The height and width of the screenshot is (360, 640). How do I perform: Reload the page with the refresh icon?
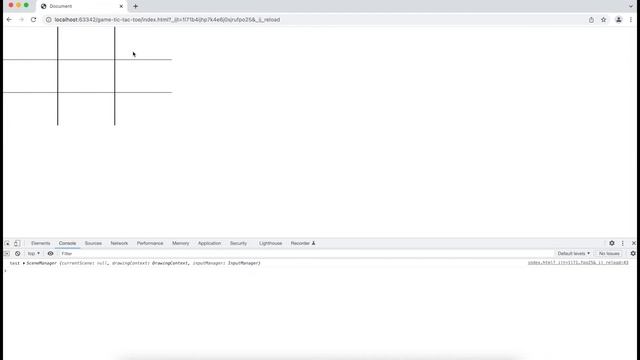click(x=33, y=20)
